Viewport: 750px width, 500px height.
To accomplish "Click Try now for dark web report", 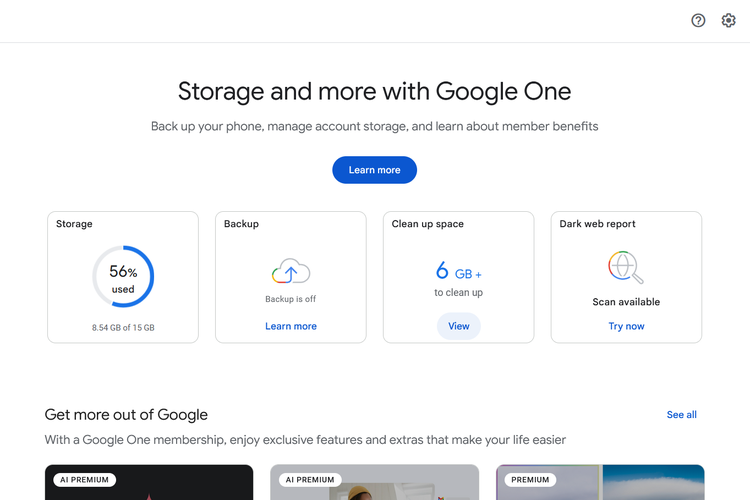I will [x=626, y=326].
